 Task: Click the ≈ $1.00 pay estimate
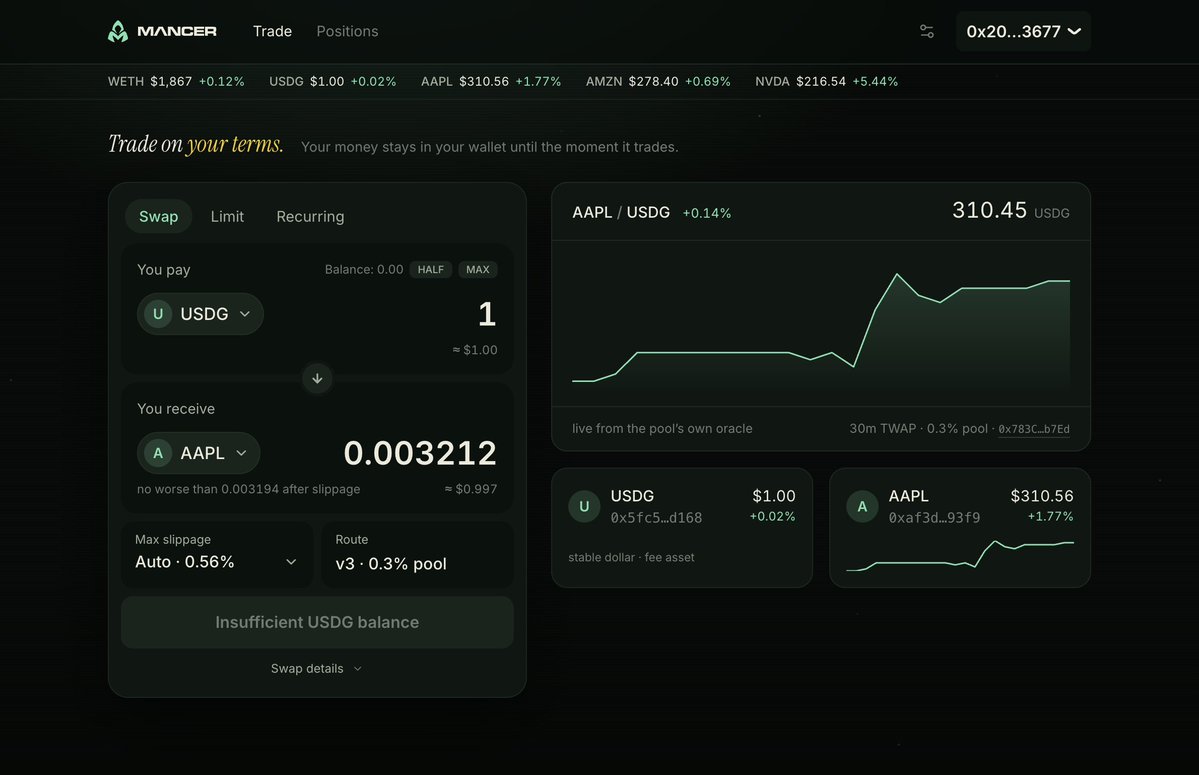click(475, 350)
